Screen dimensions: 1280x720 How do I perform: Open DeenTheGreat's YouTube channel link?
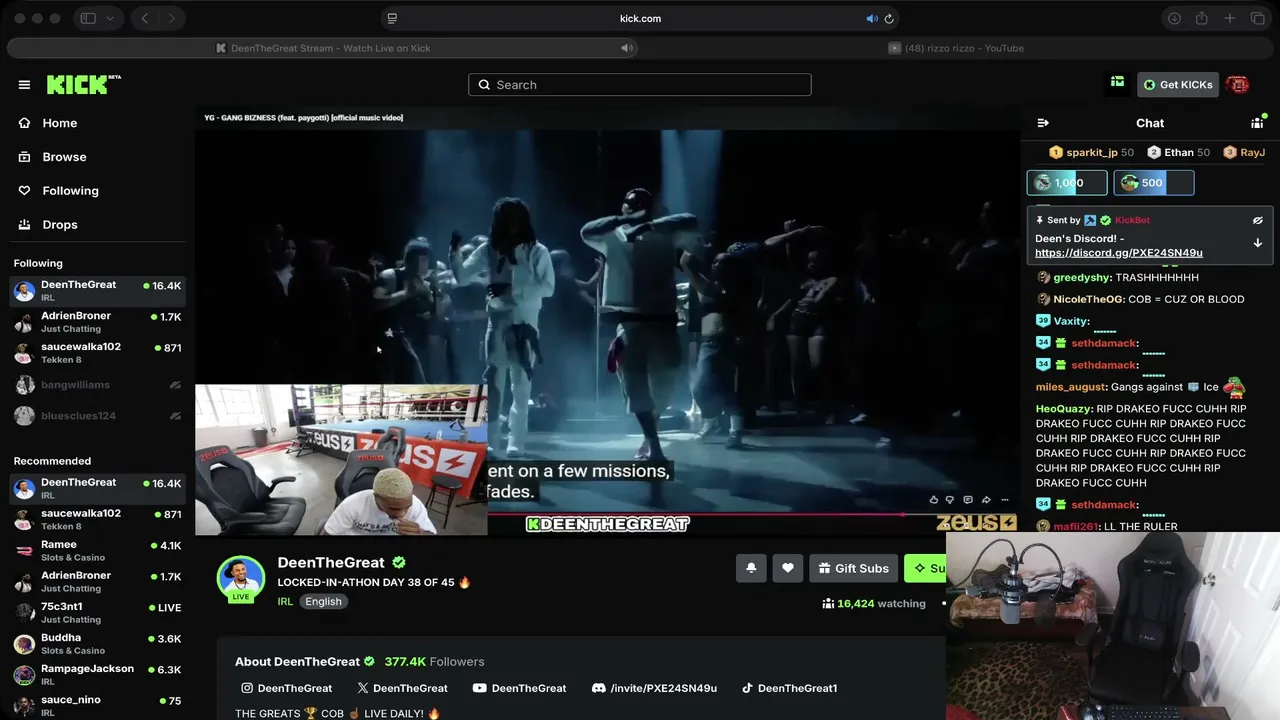coord(519,688)
